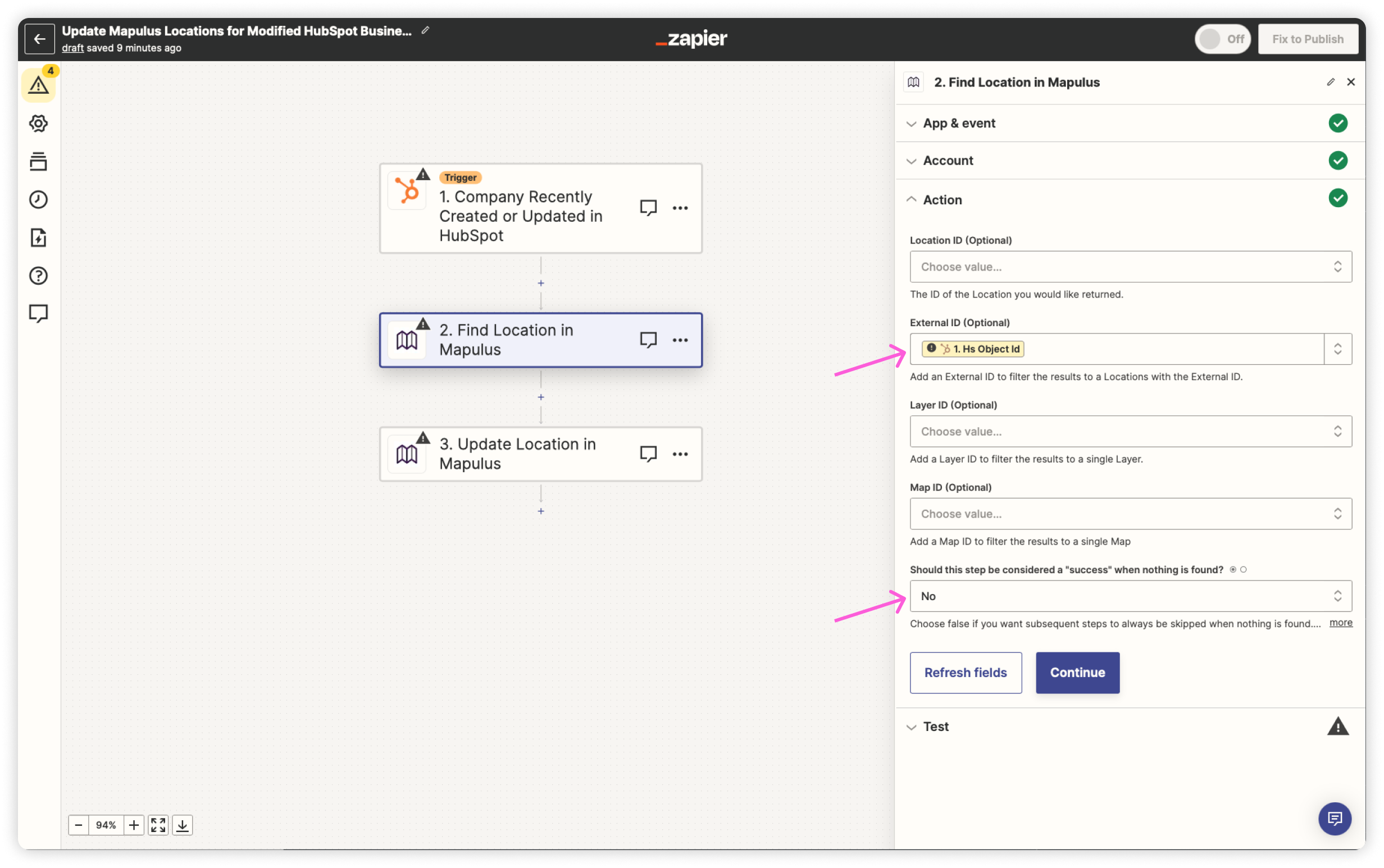
Task: Edit the Zap title pencil icon
Action: click(425, 30)
